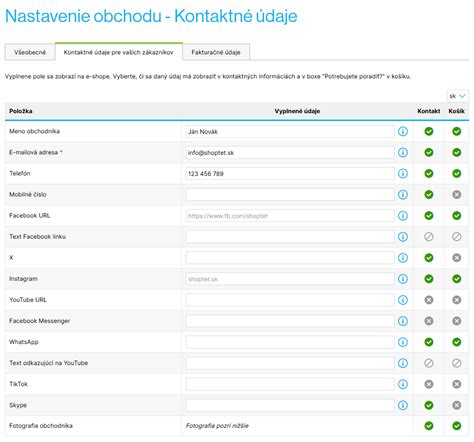The width and height of the screenshot is (474, 442).
Task: Click the X account input field
Action: [290, 258]
